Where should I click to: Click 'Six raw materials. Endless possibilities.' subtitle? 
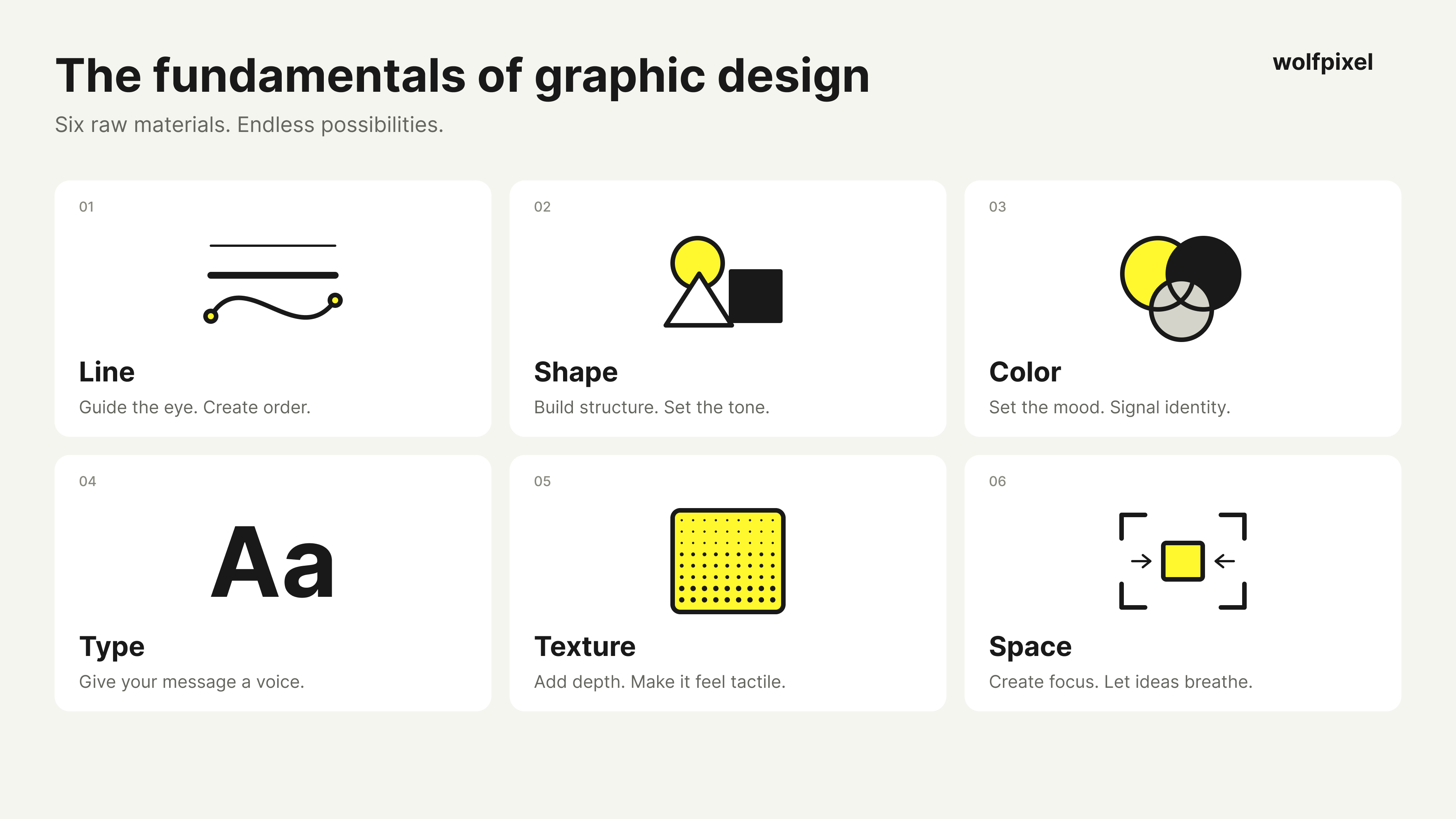[249, 125]
